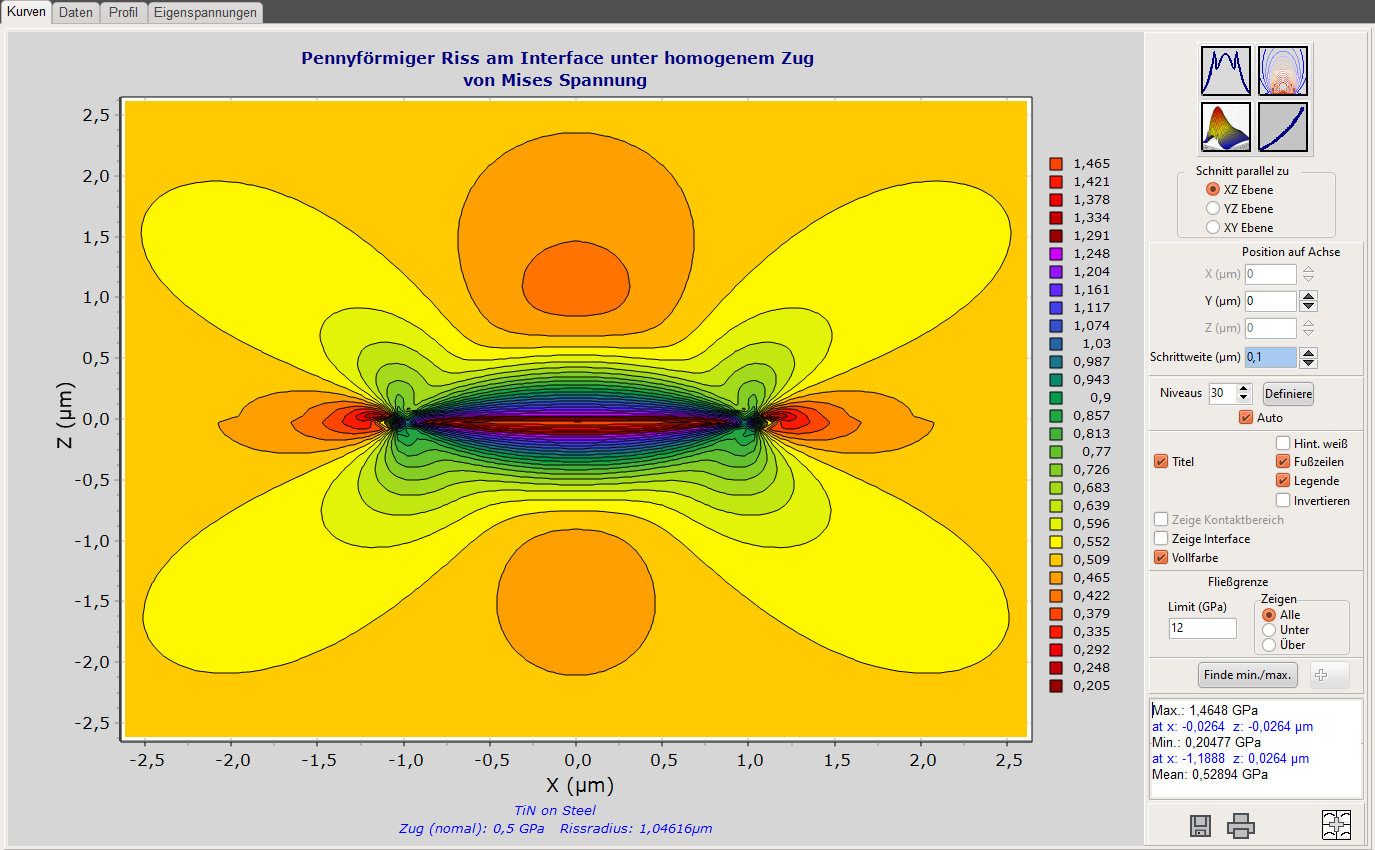Click the 'Rissradius: 1,04616µm' footer text
The width and height of the screenshot is (1375, 850).
point(636,829)
